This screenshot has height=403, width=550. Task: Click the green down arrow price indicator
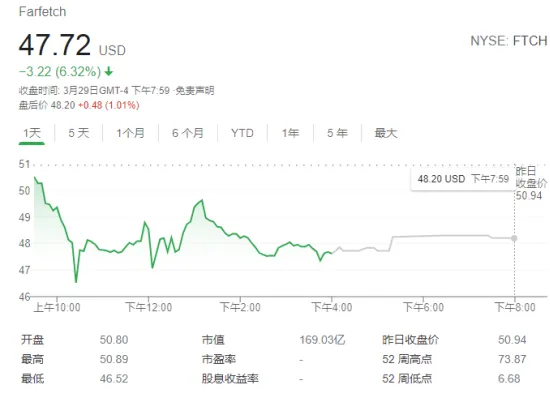(109, 72)
